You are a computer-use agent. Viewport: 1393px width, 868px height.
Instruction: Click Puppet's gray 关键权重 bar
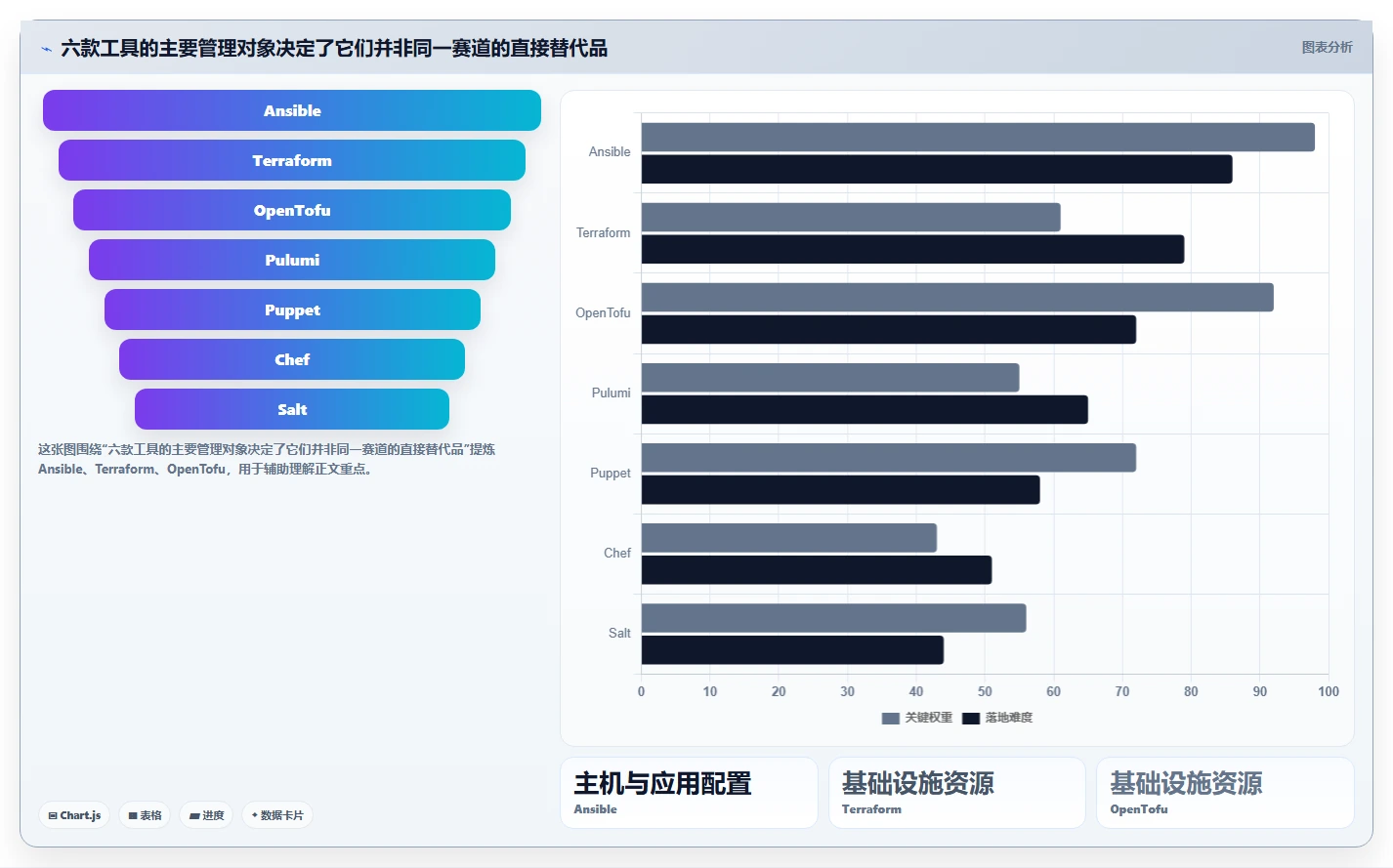tap(889, 458)
